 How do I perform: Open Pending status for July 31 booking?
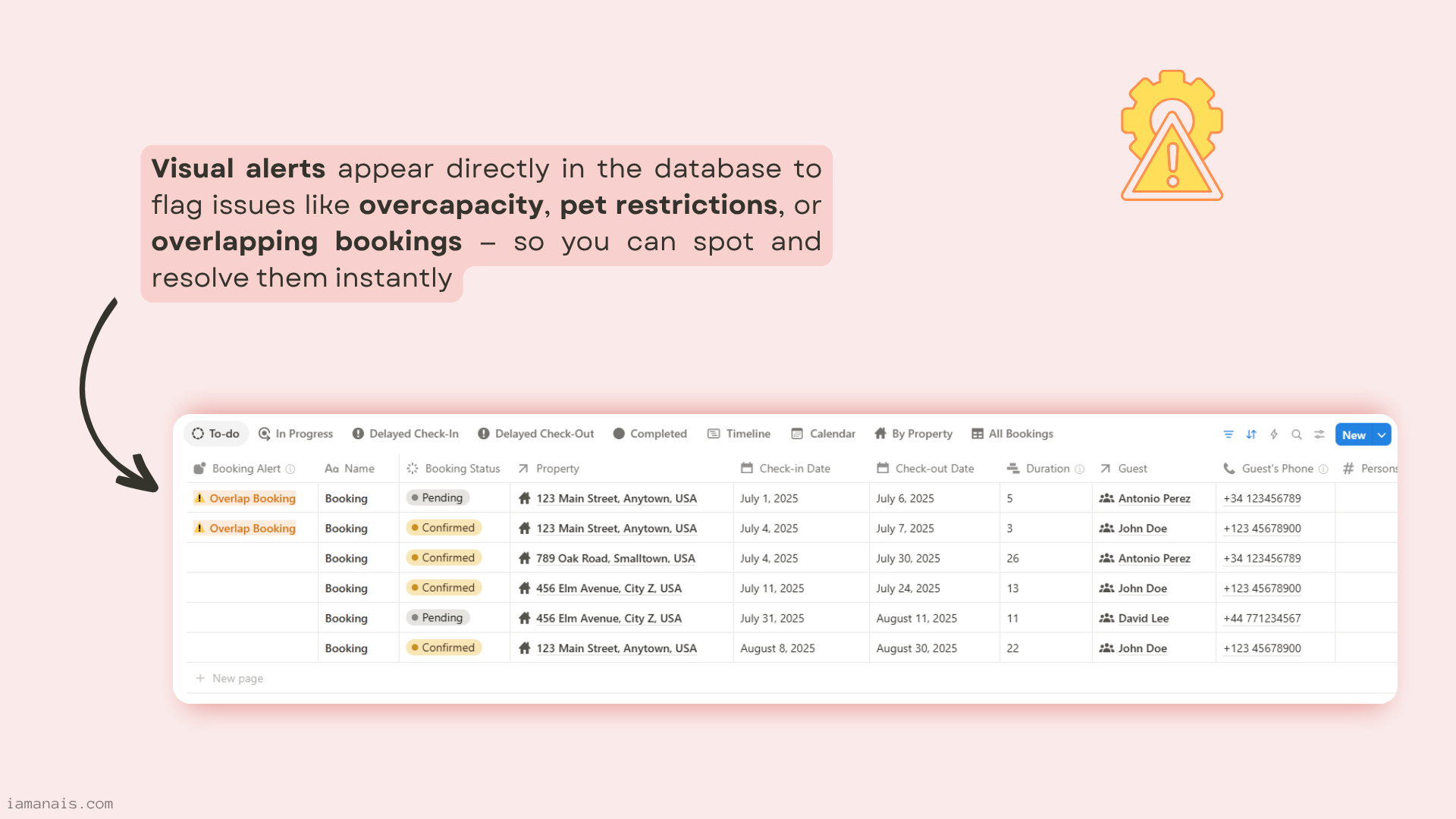[438, 618]
